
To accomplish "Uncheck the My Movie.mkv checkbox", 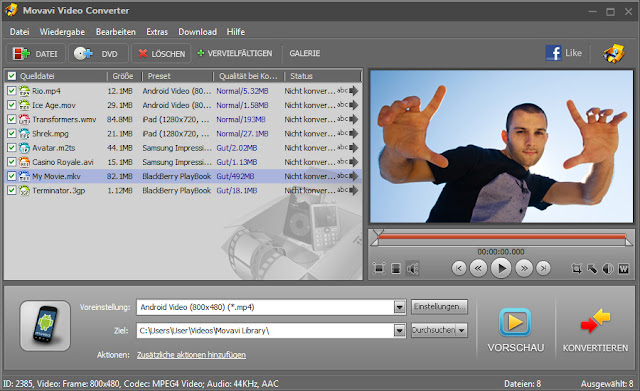I will tap(11, 176).
